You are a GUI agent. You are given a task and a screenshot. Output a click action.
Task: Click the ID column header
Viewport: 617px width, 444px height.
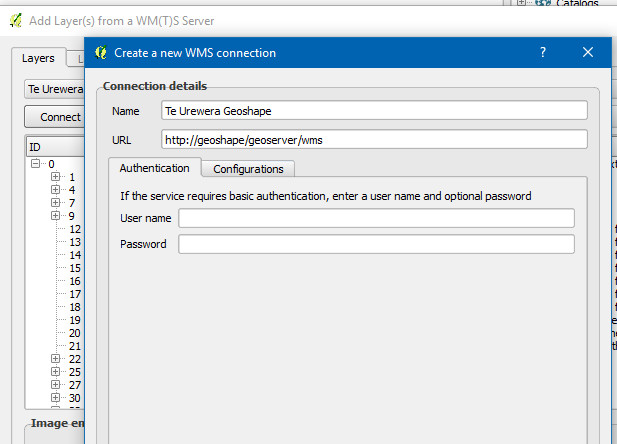pos(55,147)
